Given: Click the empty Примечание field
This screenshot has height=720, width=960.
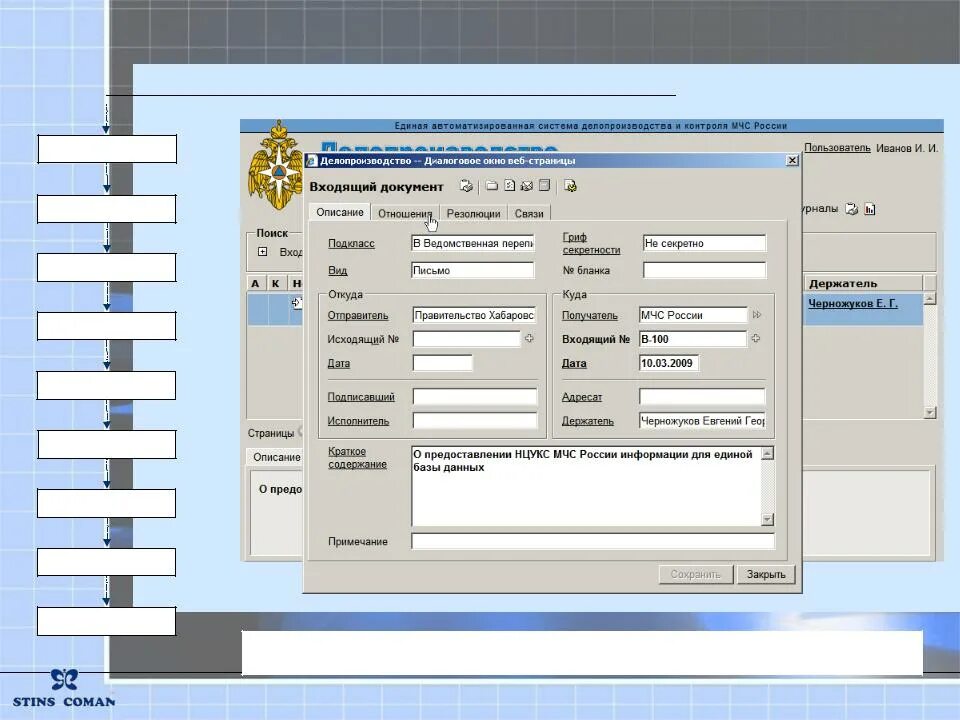Looking at the screenshot, I should pos(593,541).
